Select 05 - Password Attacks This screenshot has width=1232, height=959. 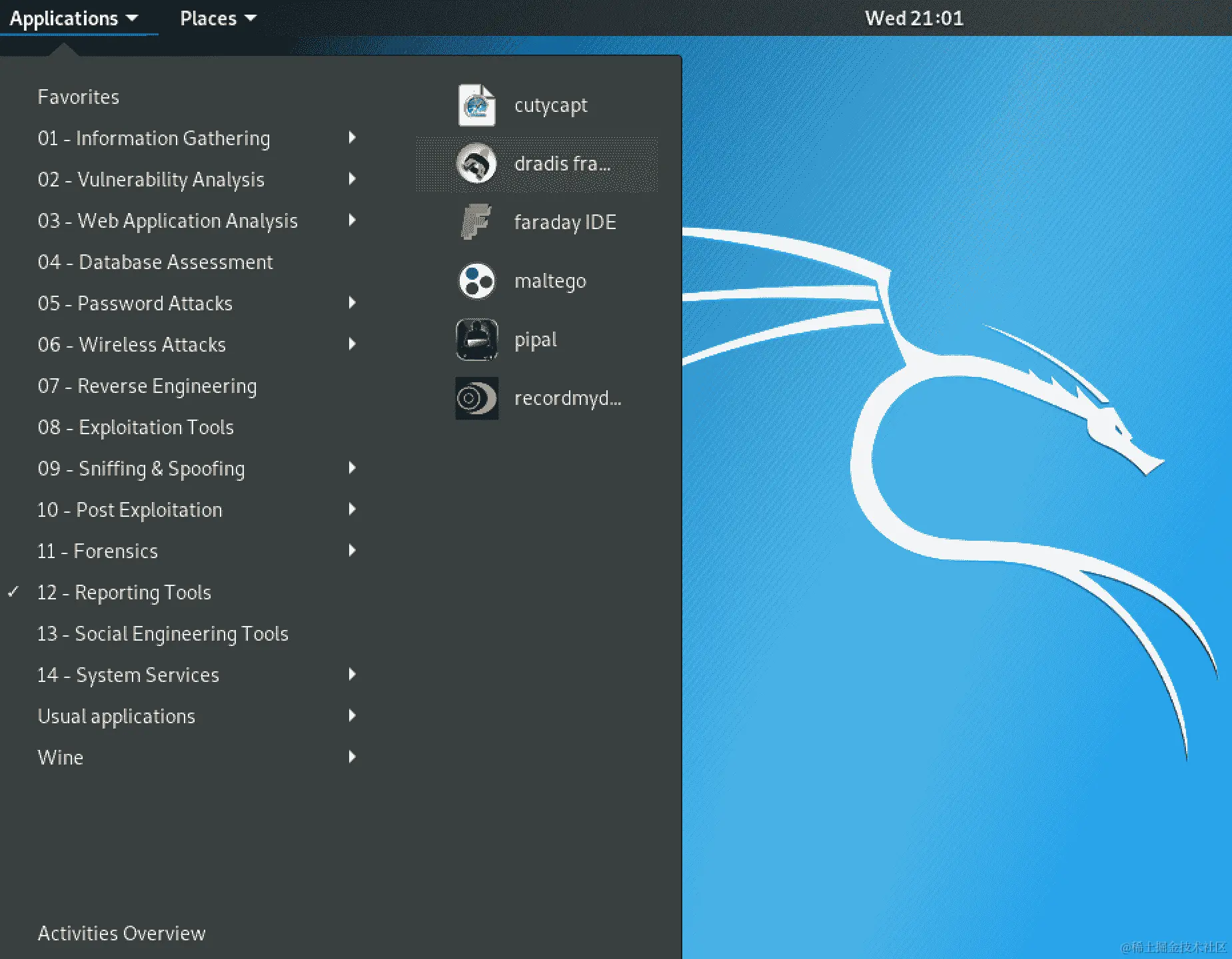point(135,304)
